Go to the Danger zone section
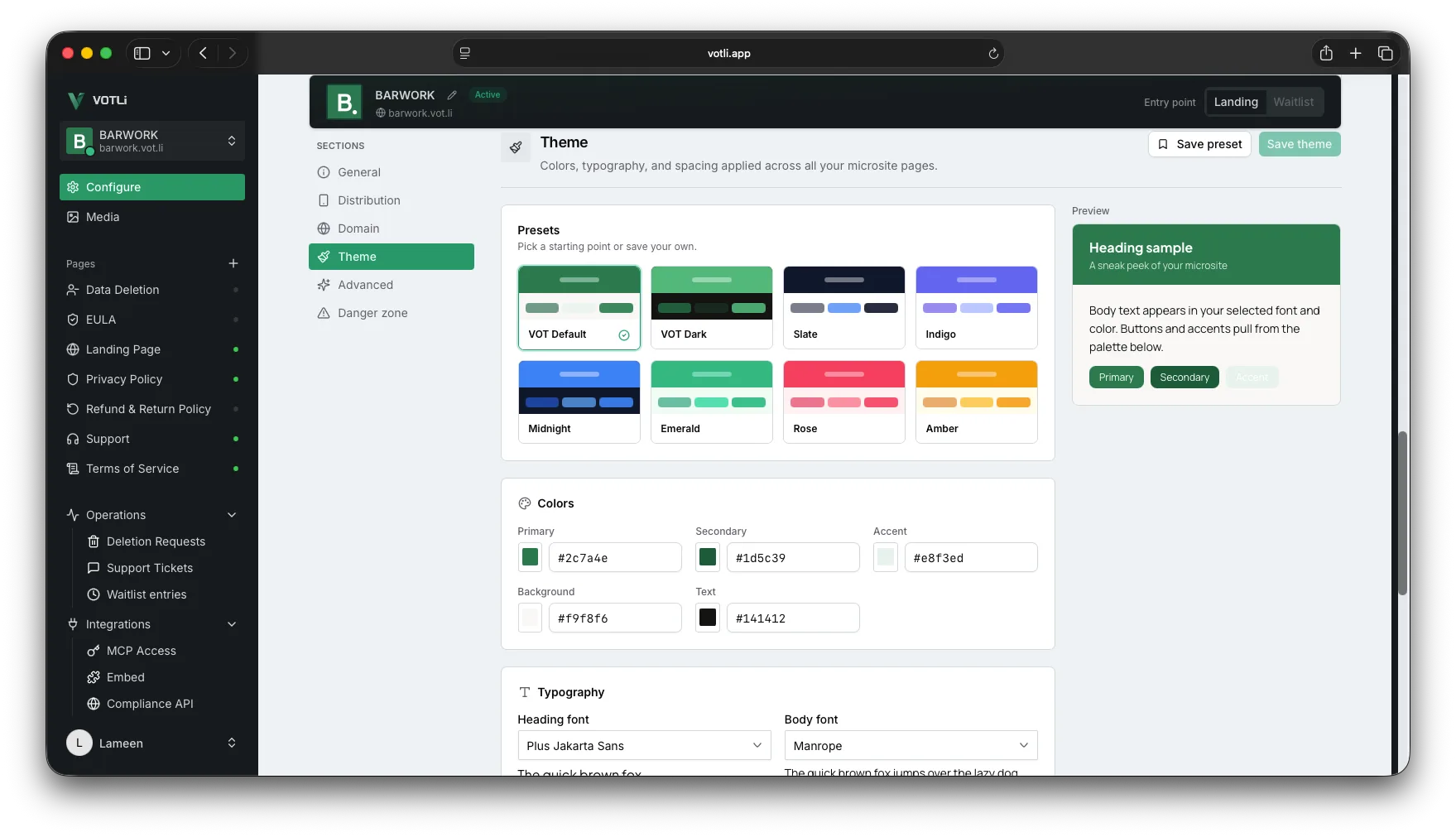The width and height of the screenshot is (1456, 837). click(x=392, y=313)
